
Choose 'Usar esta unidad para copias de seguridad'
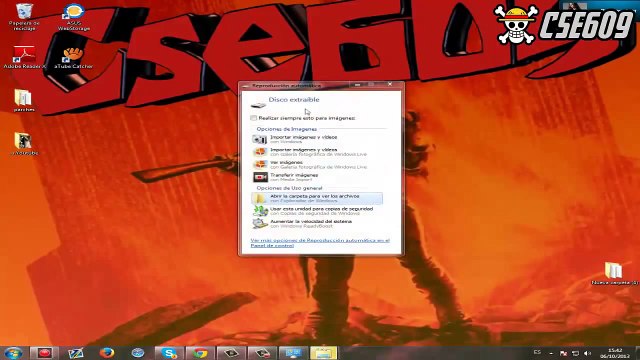(x=317, y=211)
